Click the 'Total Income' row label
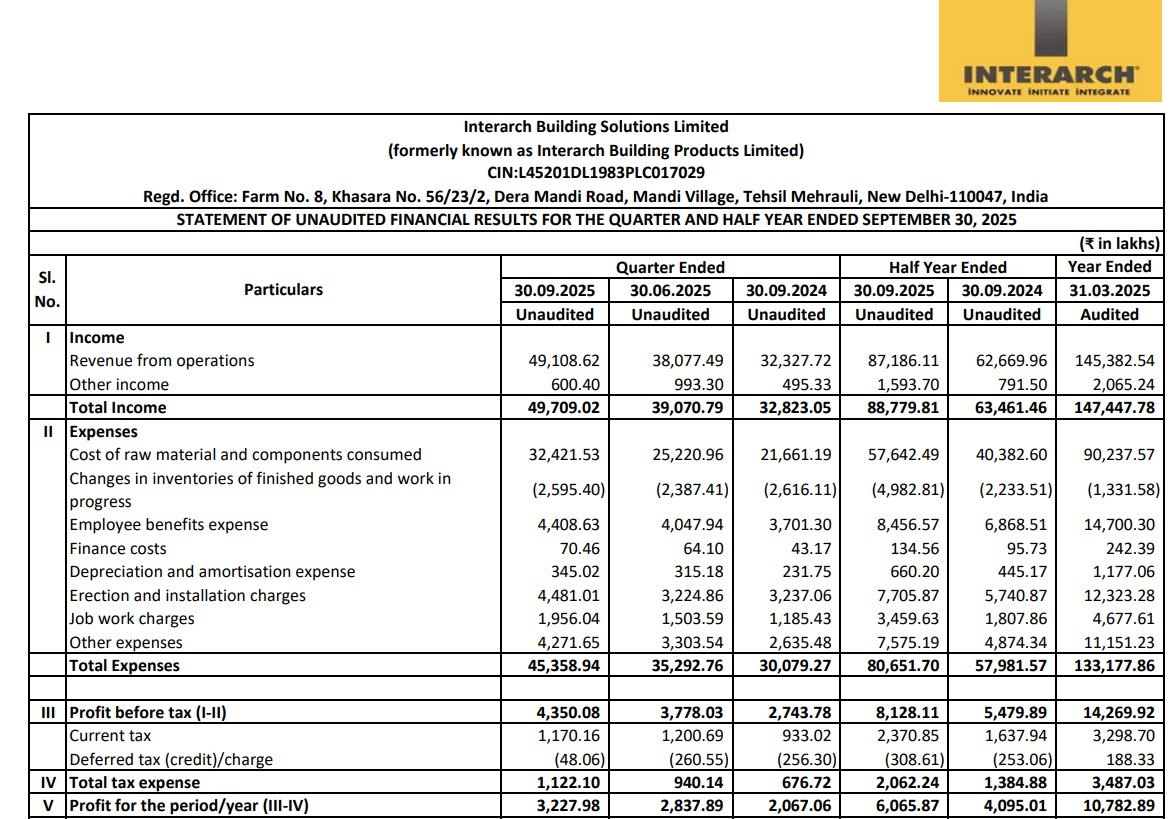The width and height of the screenshot is (1176, 819). 118,408
